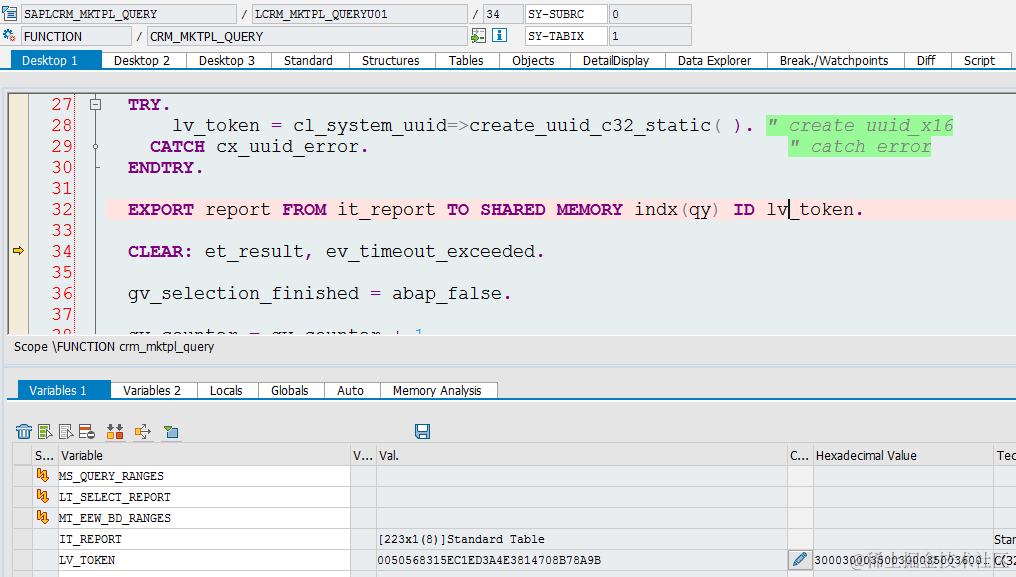Click the green filter with blue box icon
The image size is (1016, 577).
(x=171, y=432)
